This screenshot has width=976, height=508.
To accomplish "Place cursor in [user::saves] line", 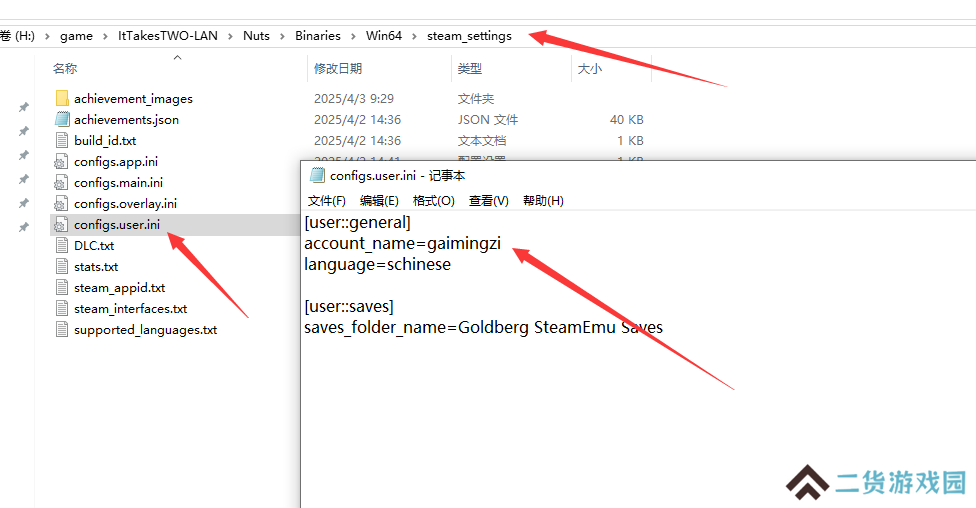I will [349, 306].
